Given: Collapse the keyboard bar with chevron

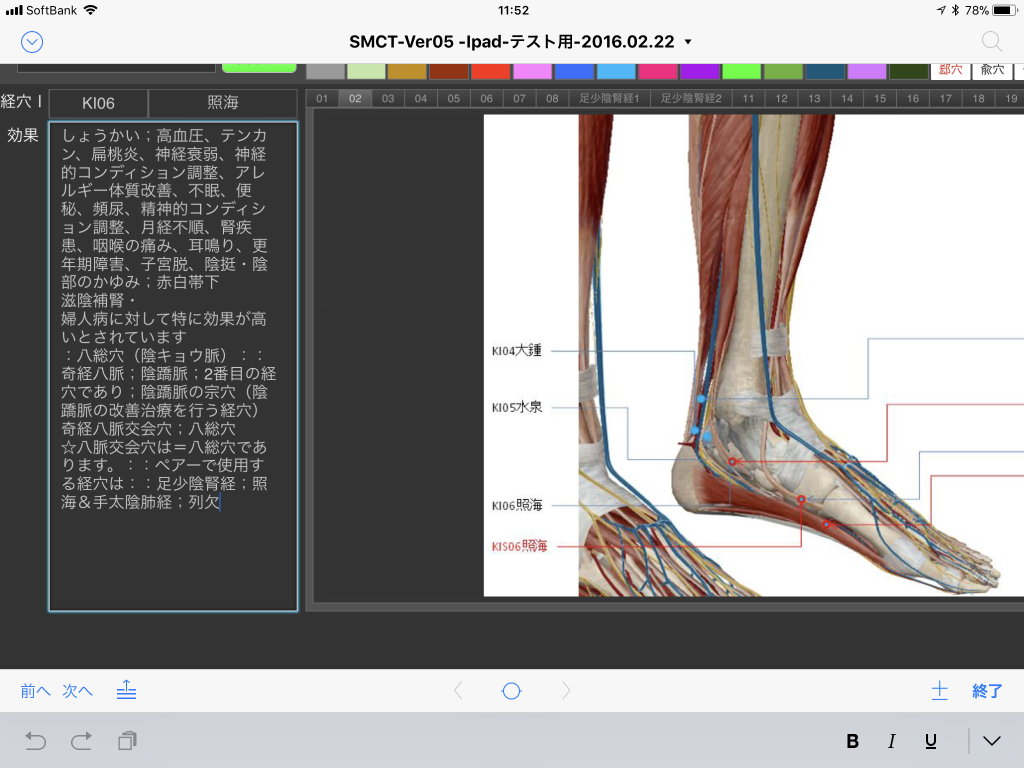Looking at the screenshot, I should [x=991, y=741].
